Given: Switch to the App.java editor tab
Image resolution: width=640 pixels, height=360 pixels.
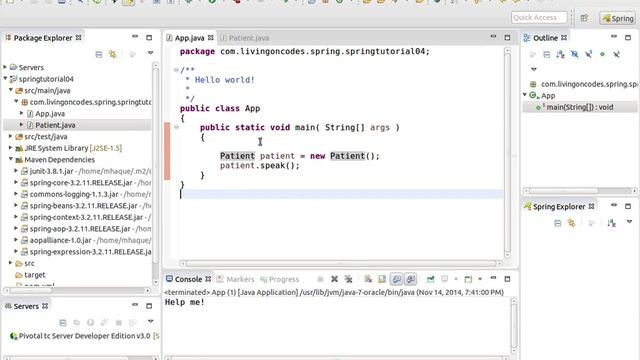Looking at the screenshot, I should (x=189, y=38).
